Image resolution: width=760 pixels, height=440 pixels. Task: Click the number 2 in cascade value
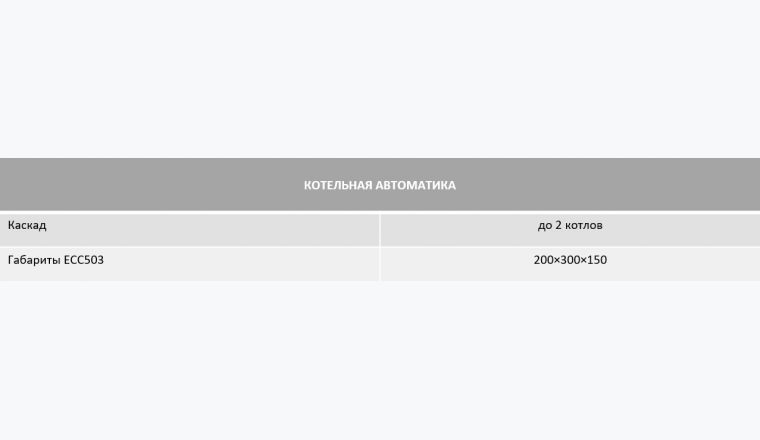558,225
